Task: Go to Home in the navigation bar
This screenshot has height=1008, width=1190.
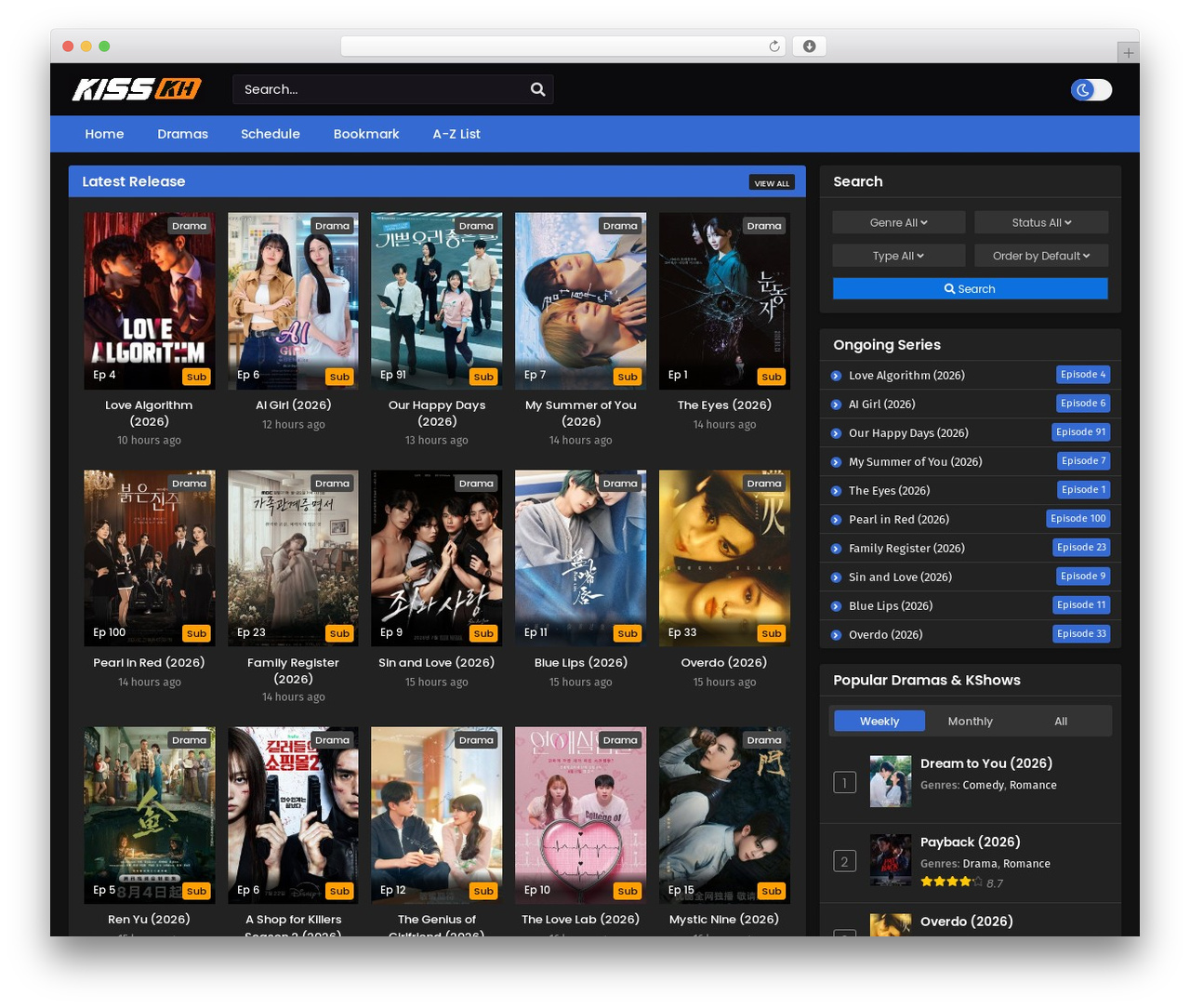Action: (x=104, y=134)
